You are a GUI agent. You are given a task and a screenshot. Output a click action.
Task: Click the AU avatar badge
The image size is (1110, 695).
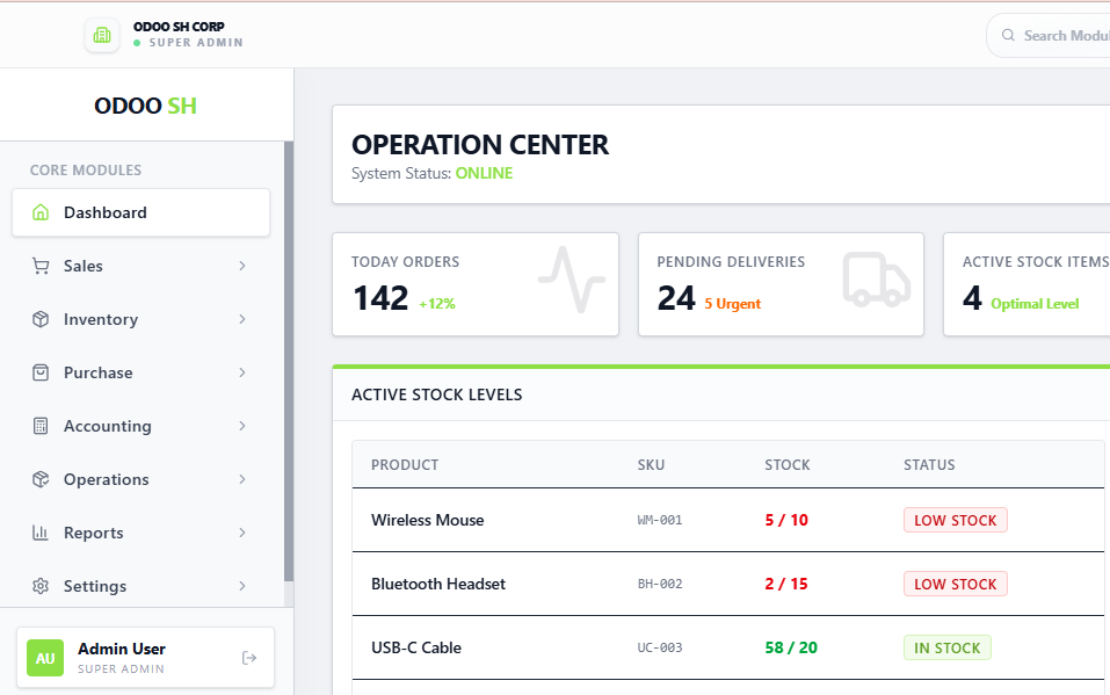[x=45, y=658]
